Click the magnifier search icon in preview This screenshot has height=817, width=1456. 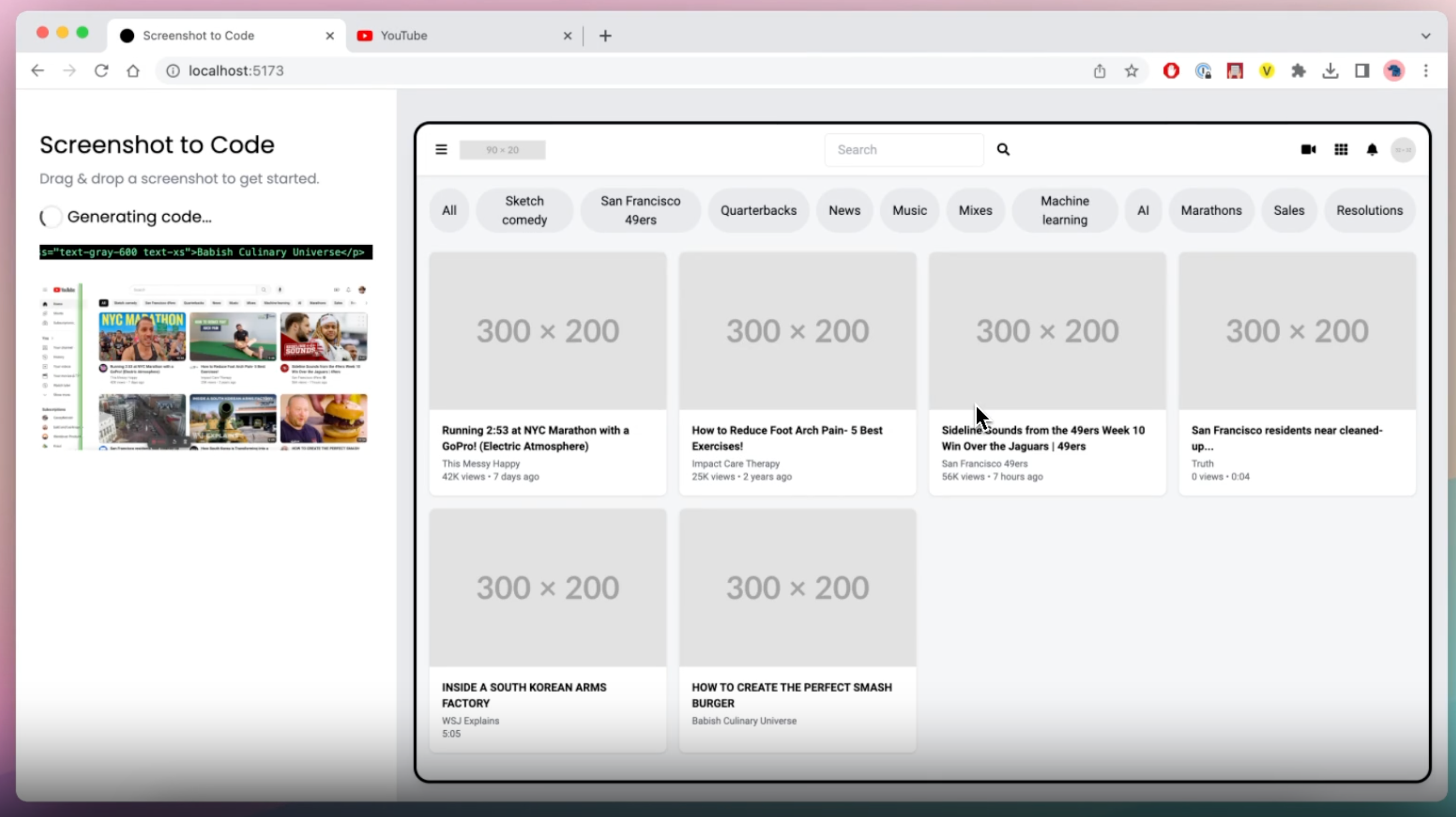[x=1003, y=149]
